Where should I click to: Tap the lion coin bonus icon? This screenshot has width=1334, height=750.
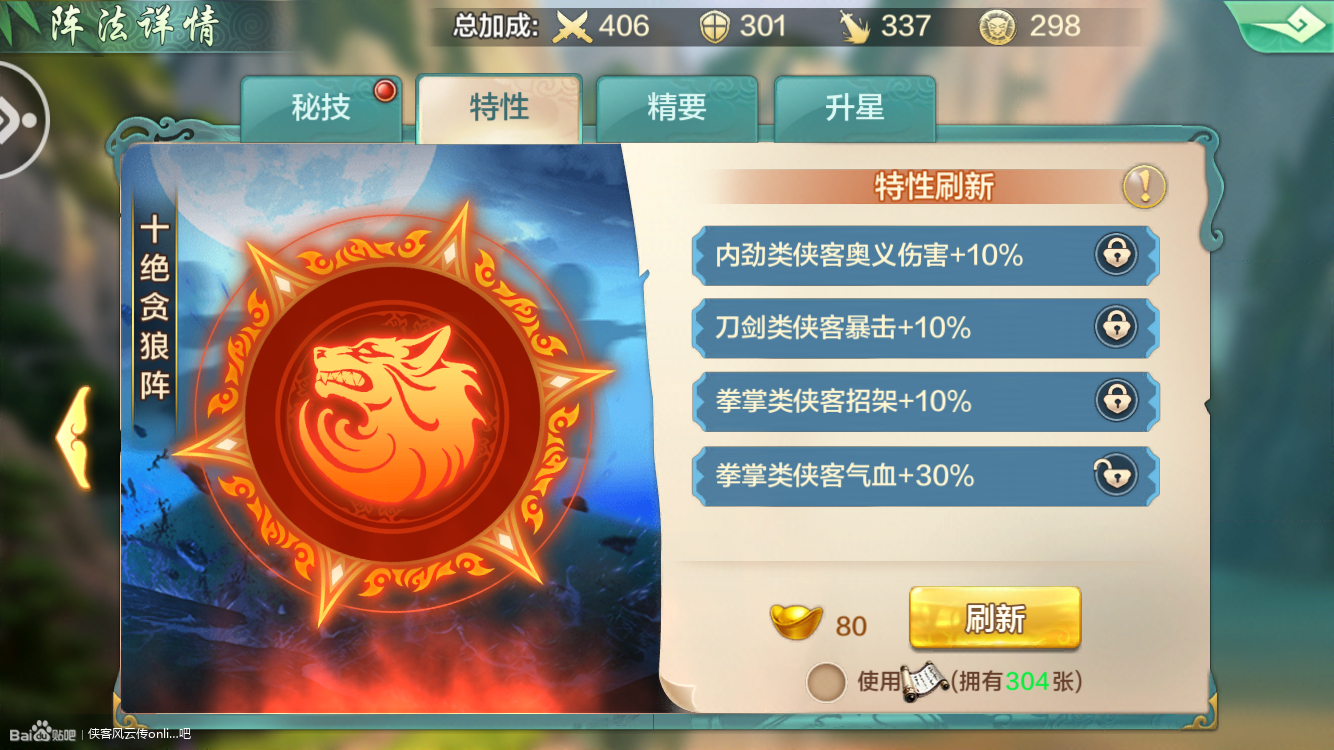coord(998,26)
